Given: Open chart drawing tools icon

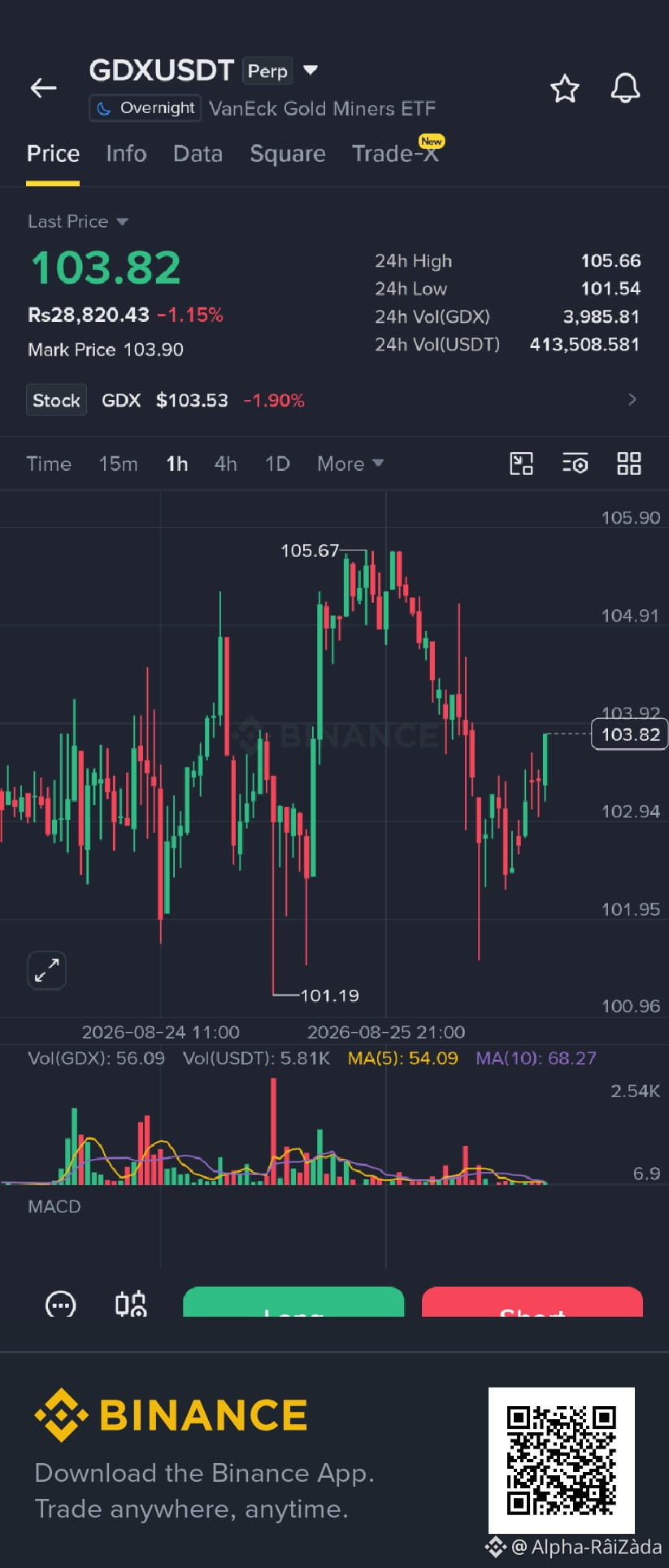Looking at the screenshot, I should point(521,464).
